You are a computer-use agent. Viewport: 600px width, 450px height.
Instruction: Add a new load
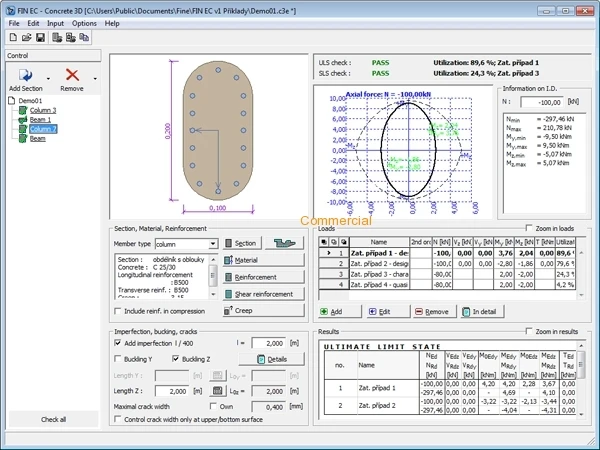pyautogui.click(x=340, y=311)
